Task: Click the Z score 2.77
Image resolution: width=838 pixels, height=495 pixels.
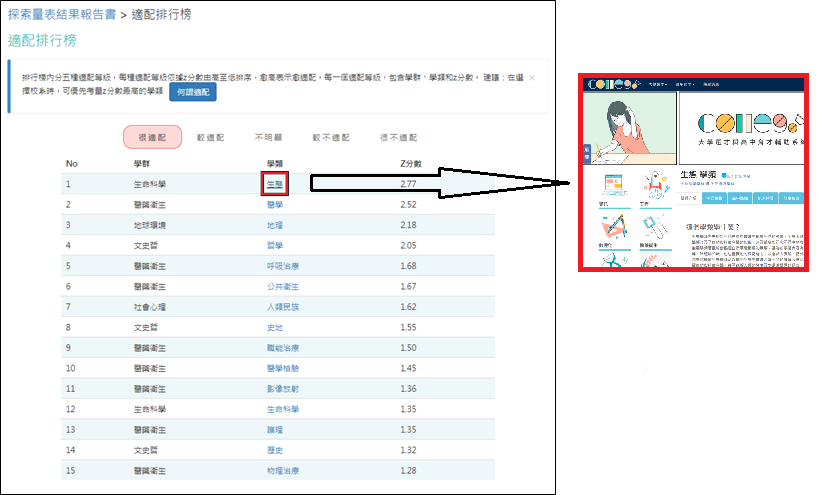Action: click(408, 184)
